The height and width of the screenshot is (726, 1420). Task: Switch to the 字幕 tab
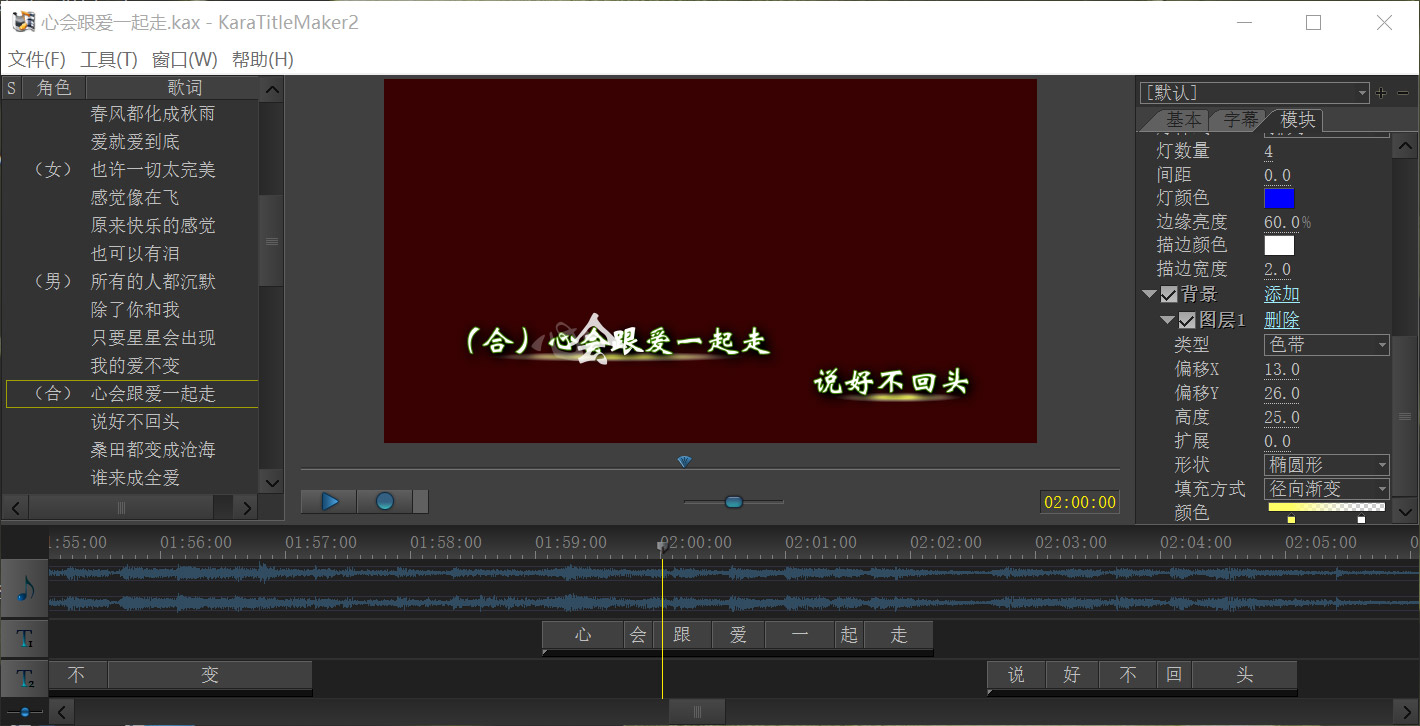tap(1240, 120)
